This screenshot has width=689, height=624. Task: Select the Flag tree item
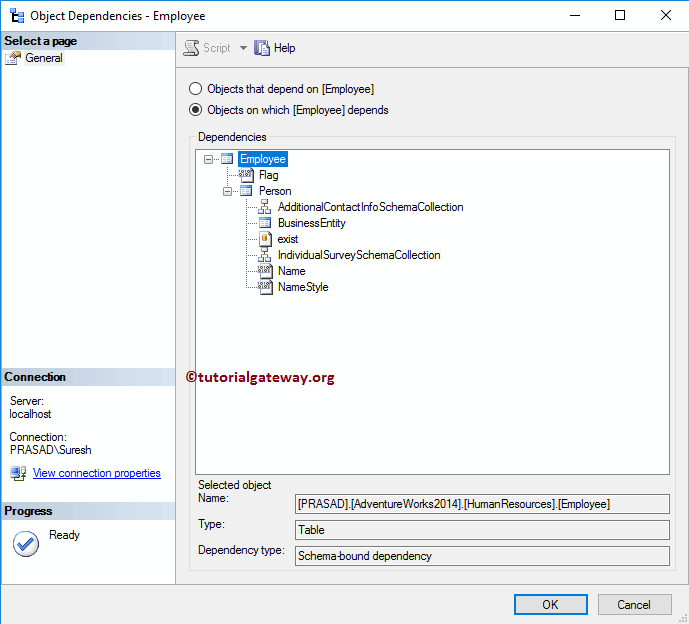click(x=268, y=175)
